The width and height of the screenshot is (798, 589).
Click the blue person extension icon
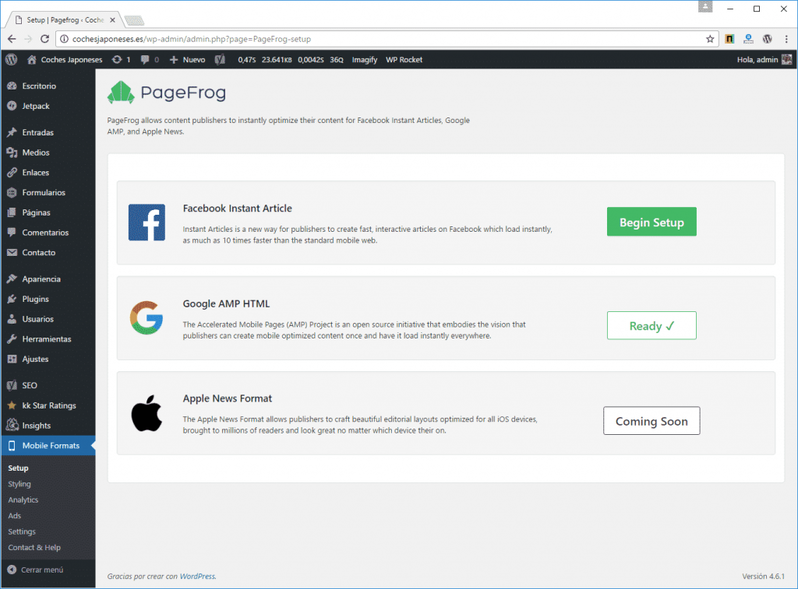click(749, 39)
